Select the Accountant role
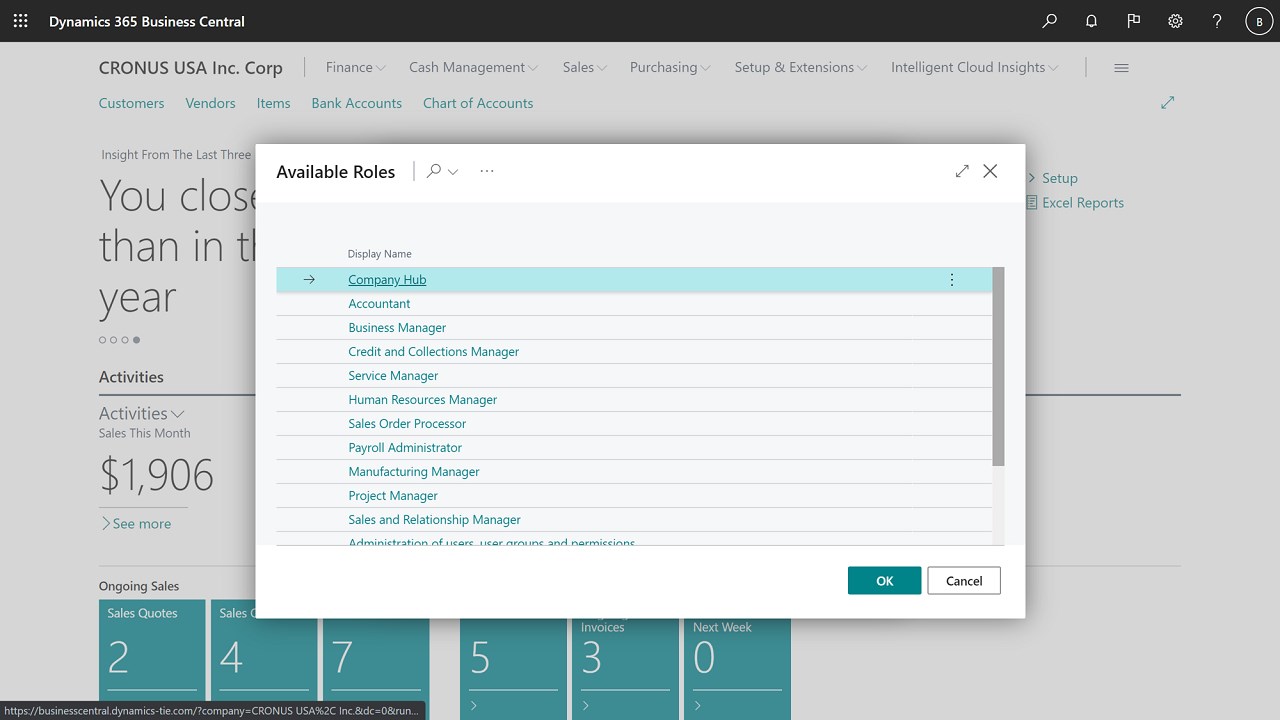 pos(379,304)
